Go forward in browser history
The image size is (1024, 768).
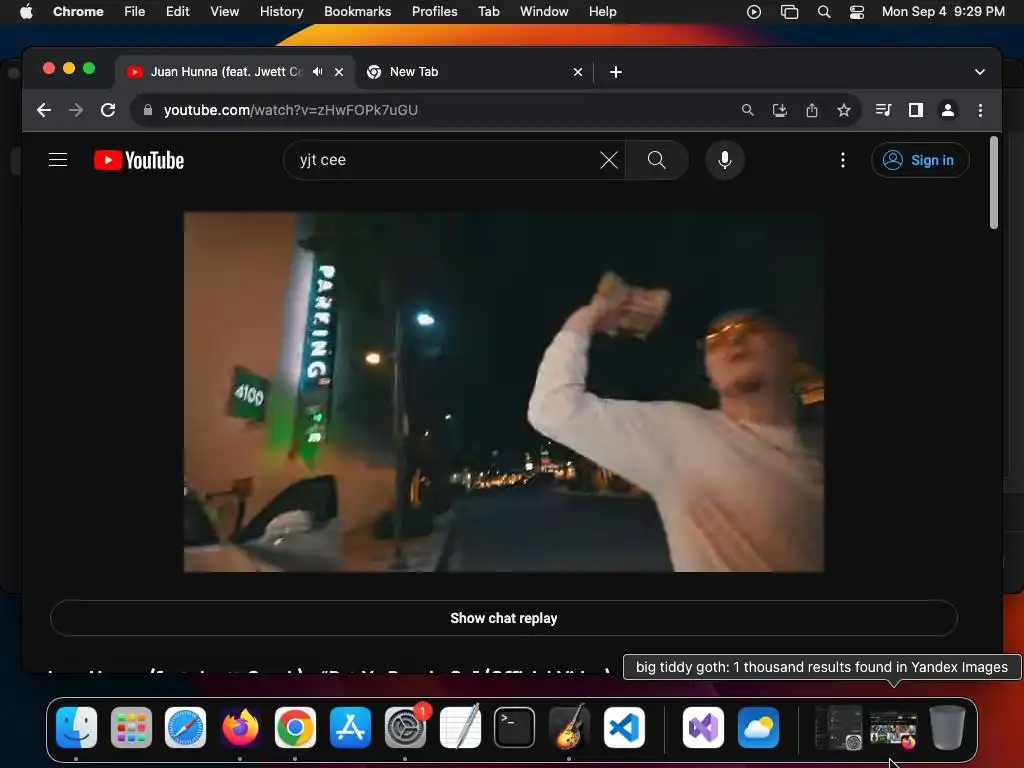pyautogui.click(x=76, y=110)
